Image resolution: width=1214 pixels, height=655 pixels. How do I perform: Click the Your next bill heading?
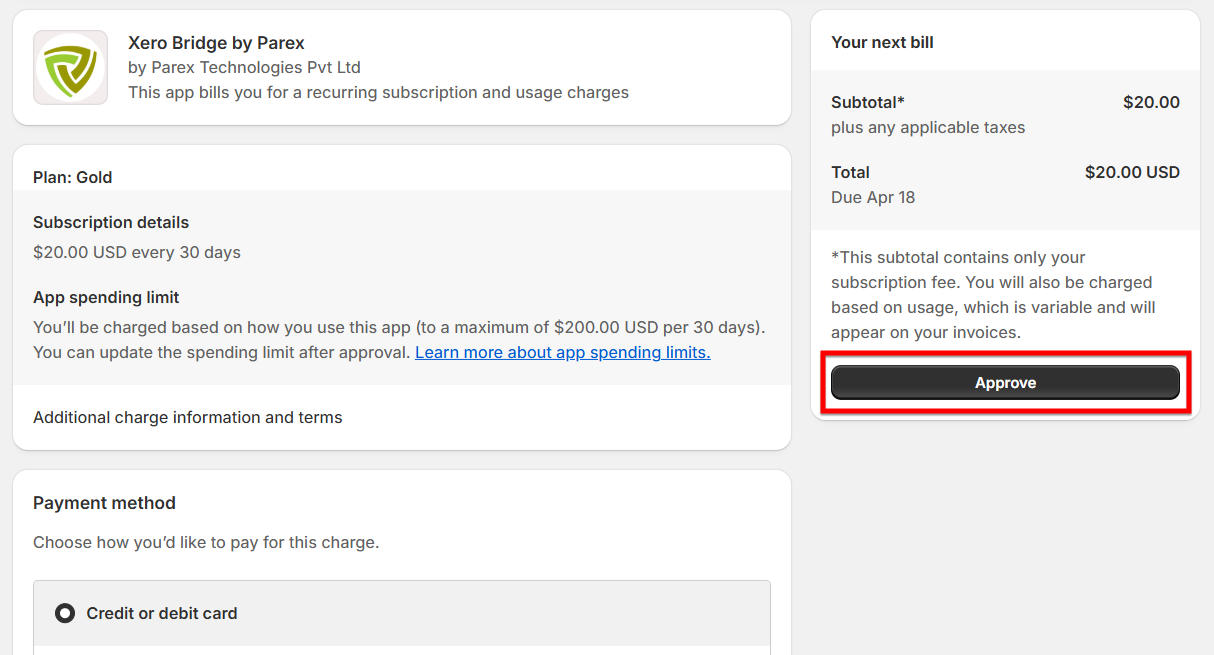[x=882, y=43]
